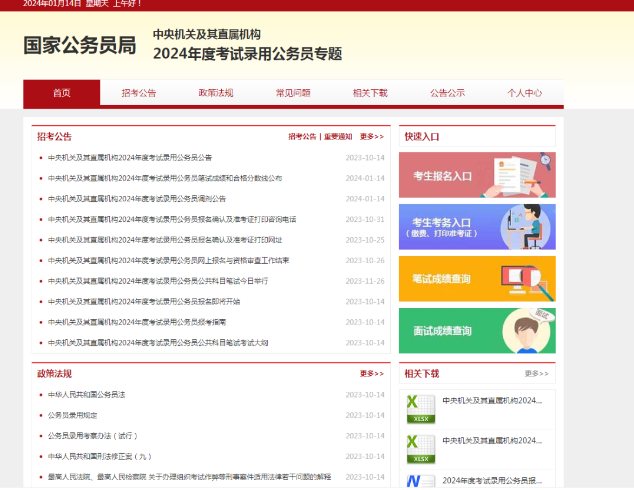634x490 pixels.
Task: Click the 考生报名入口 banner
Action: pyautogui.click(x=477, y=175)
